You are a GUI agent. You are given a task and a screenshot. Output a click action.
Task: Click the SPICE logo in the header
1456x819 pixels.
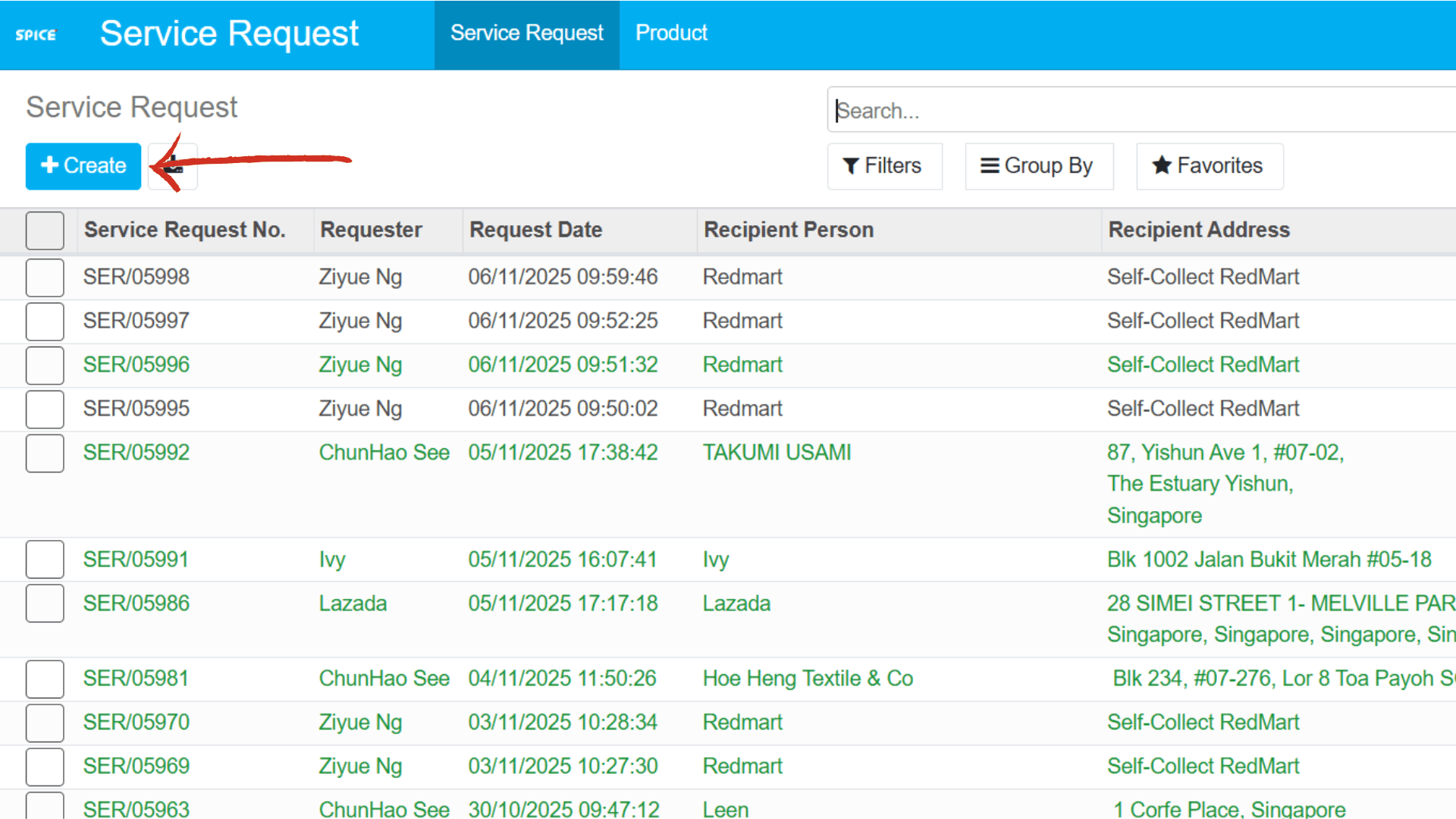point(35,34)
